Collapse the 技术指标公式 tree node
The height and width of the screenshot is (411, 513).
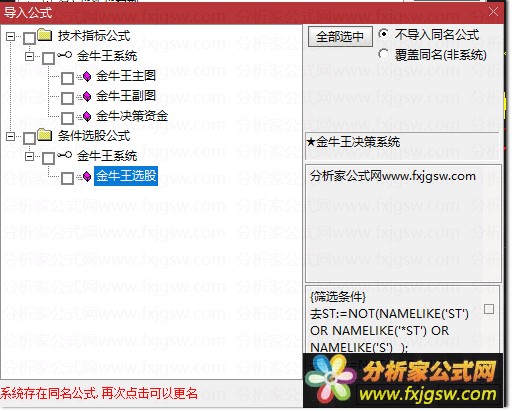11,36
